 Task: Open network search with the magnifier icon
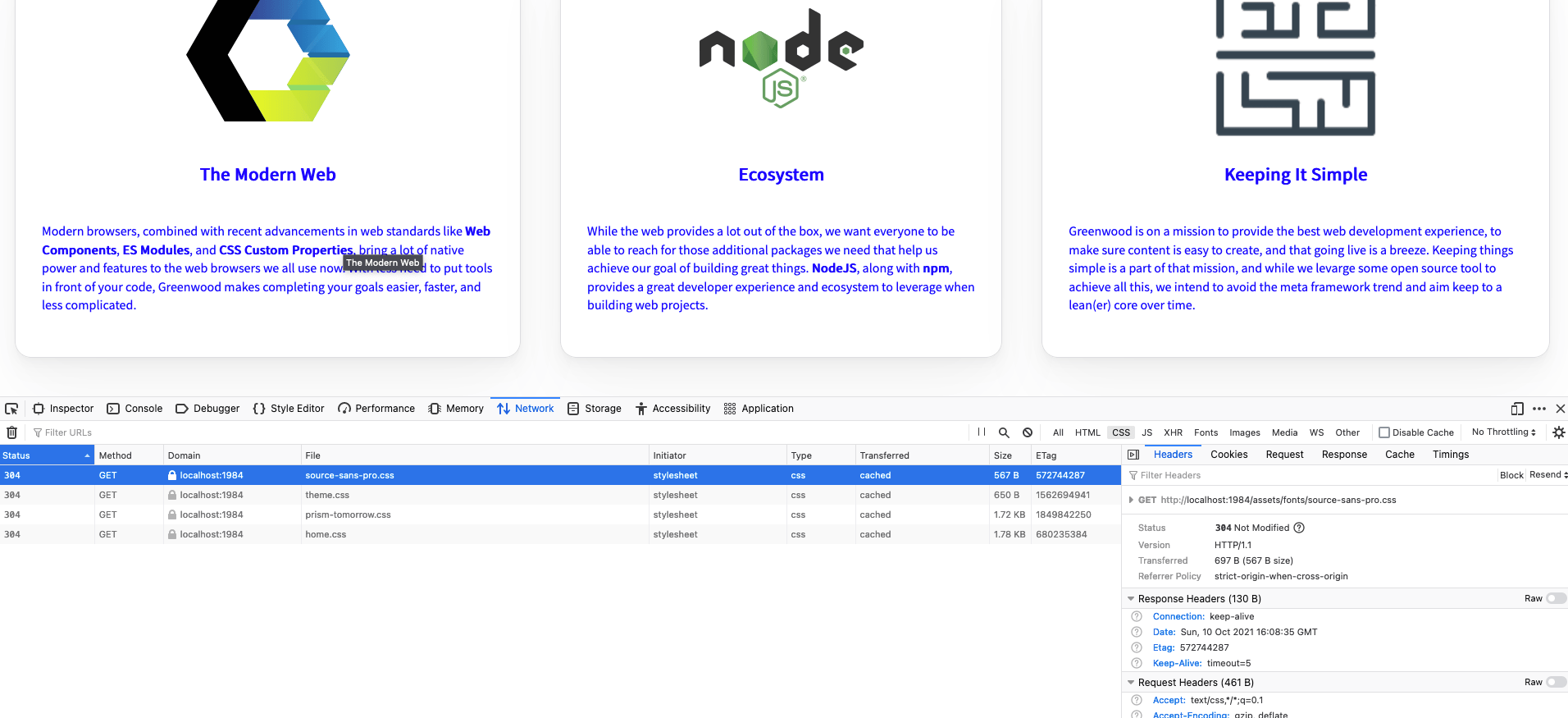(1004, 432)
